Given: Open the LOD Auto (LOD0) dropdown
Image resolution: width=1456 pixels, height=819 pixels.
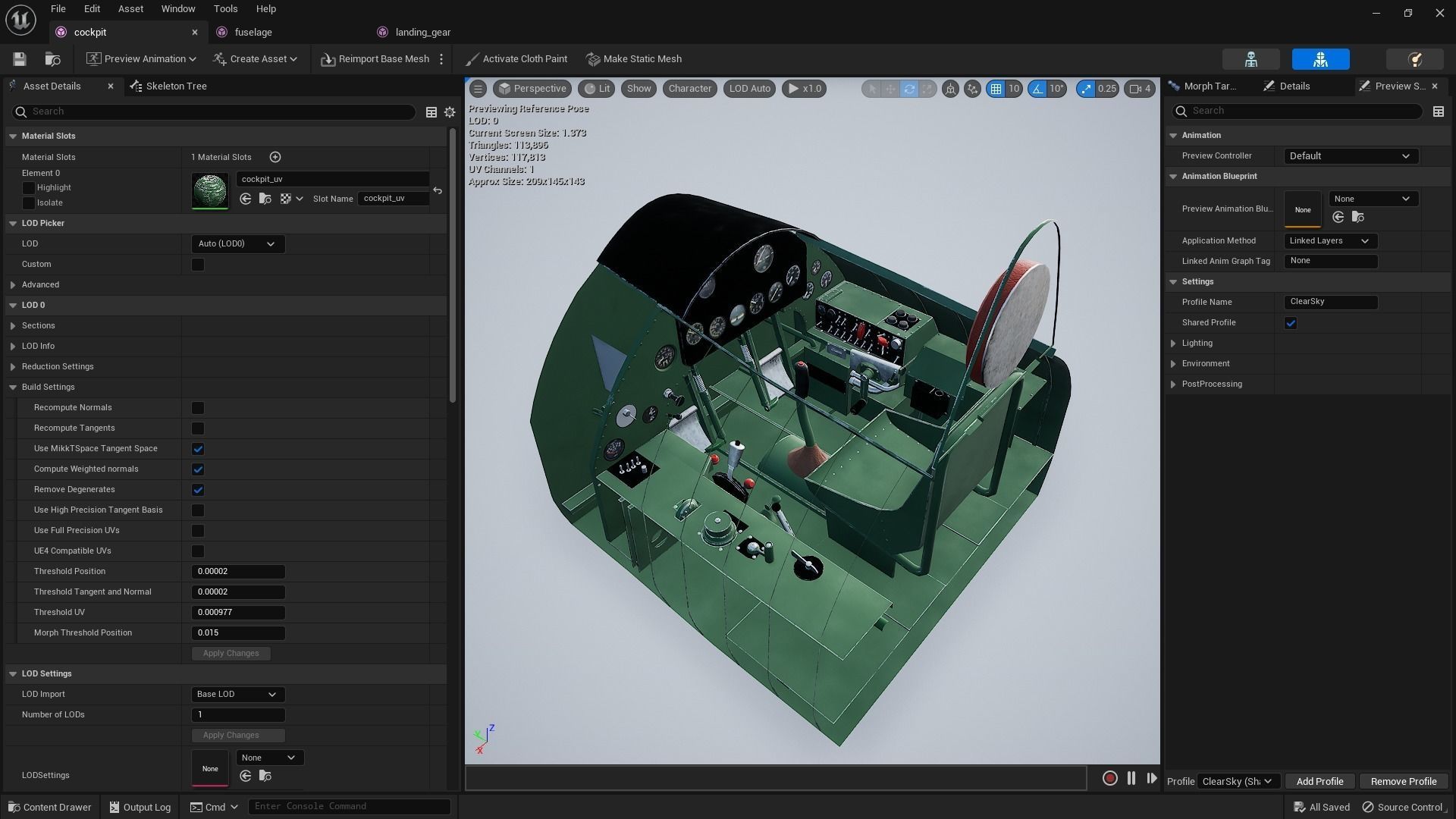Looking at the screenshot, I should pyautogui.click(x=237, y=244).
